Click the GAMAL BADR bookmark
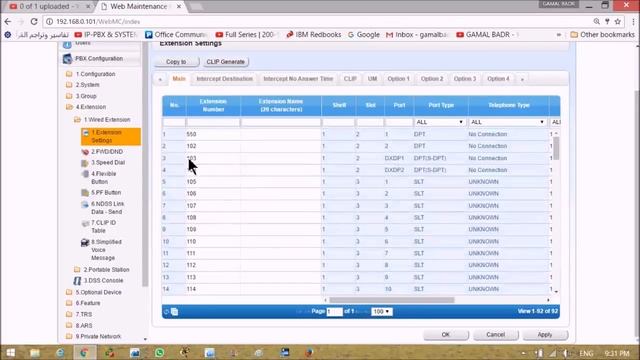 coord(487,35)
